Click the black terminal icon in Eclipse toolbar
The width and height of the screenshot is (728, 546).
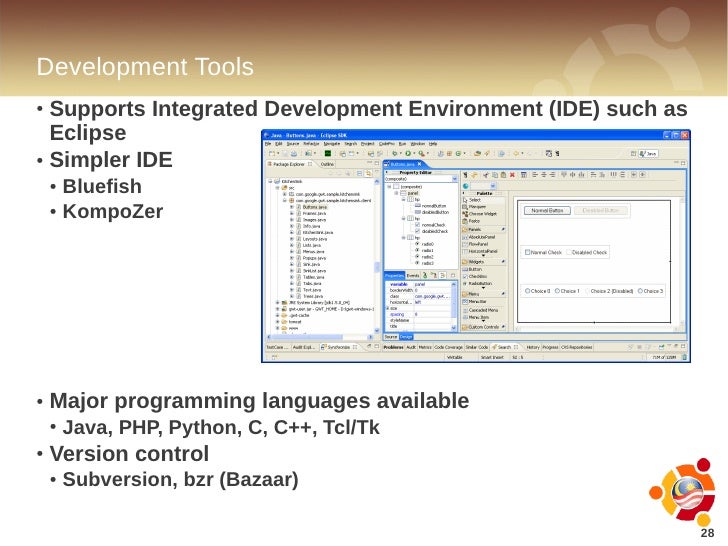click(x=328, y=154)
